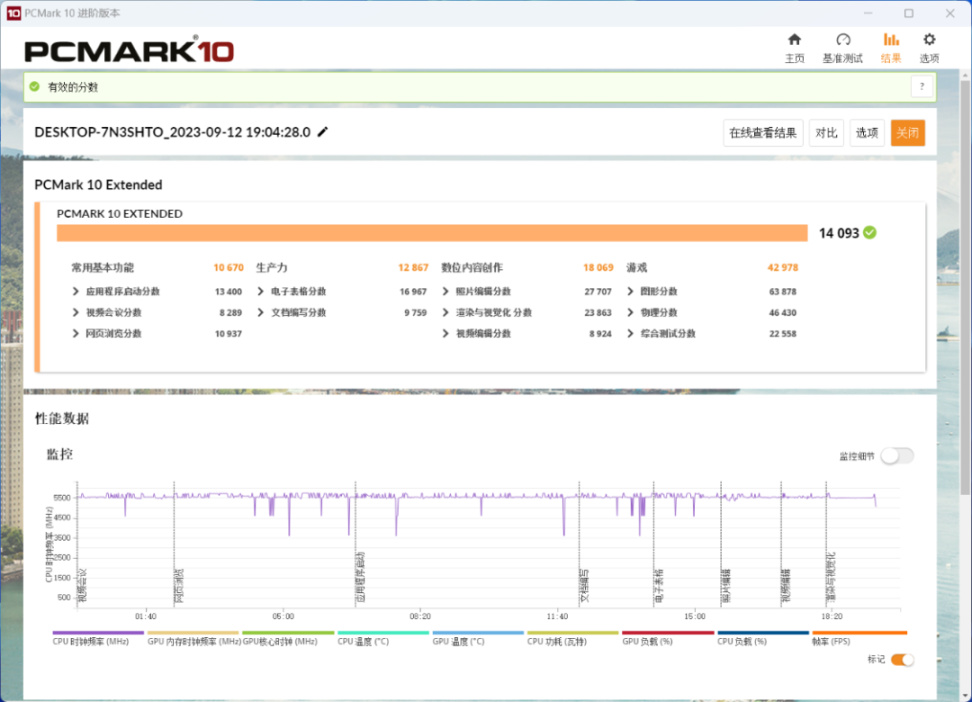The height and width of the screenshot is (702, 972).
Task: Expand Rendering and Visualization score row
Action: [445, 313]
